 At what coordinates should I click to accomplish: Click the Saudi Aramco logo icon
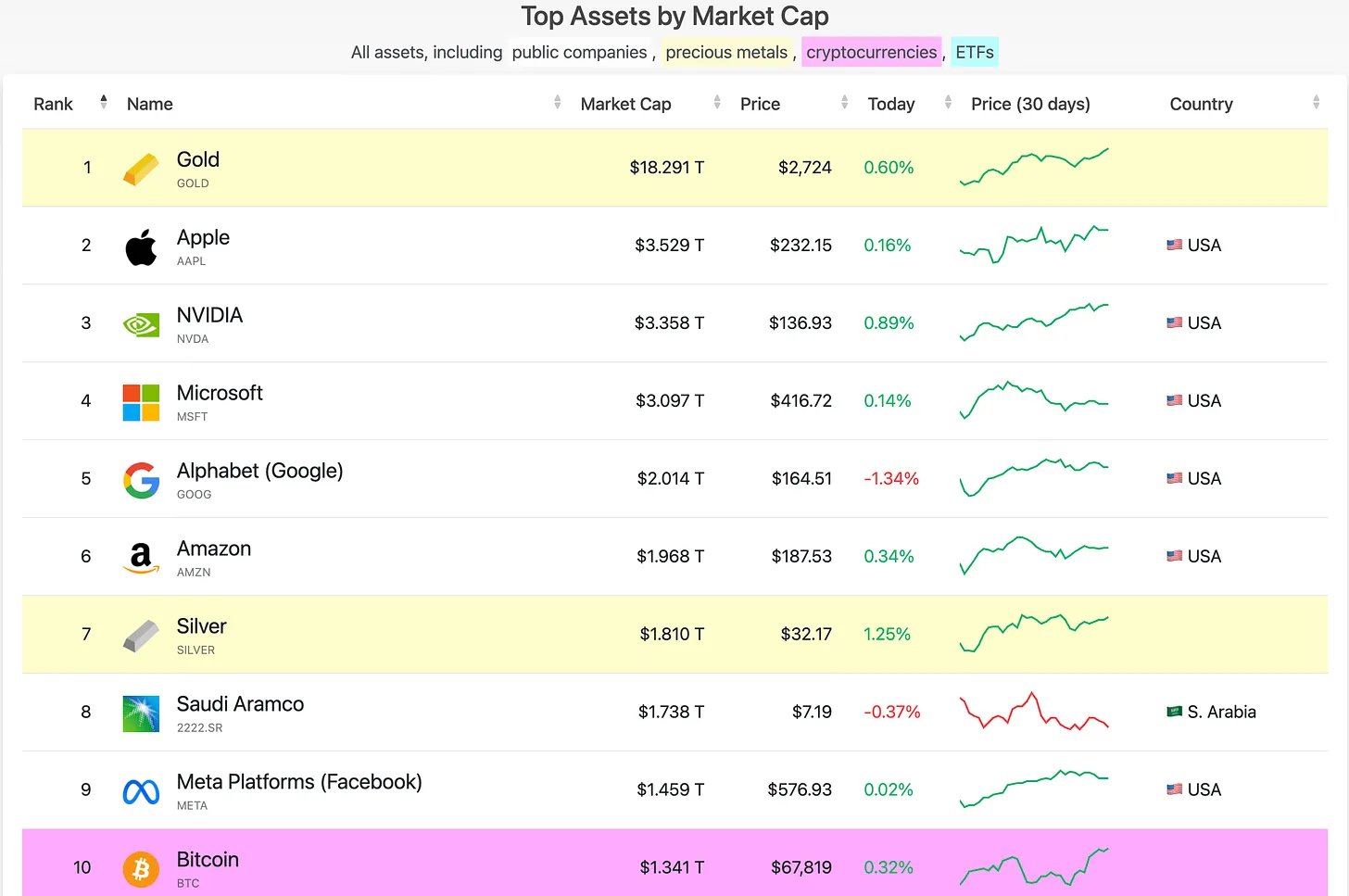click(x=141, y=714)
